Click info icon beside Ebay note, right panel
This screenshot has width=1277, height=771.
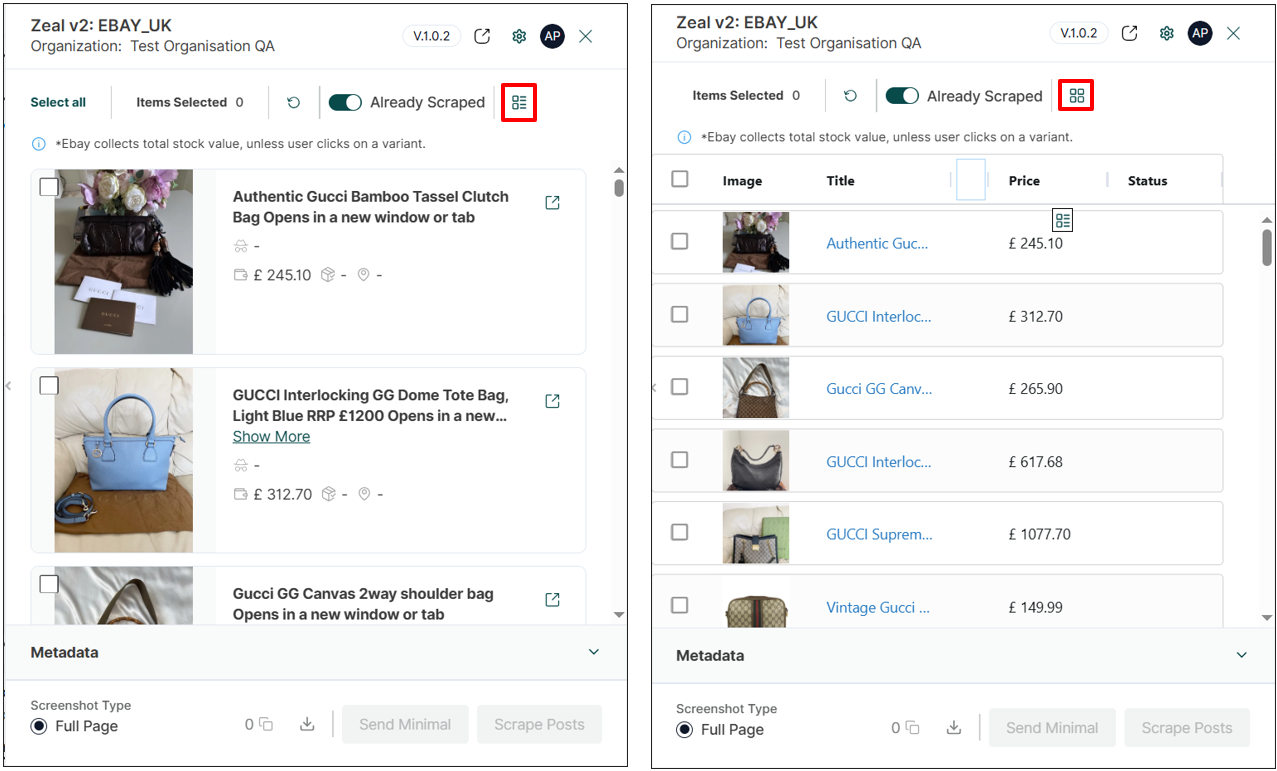(685, 137)
